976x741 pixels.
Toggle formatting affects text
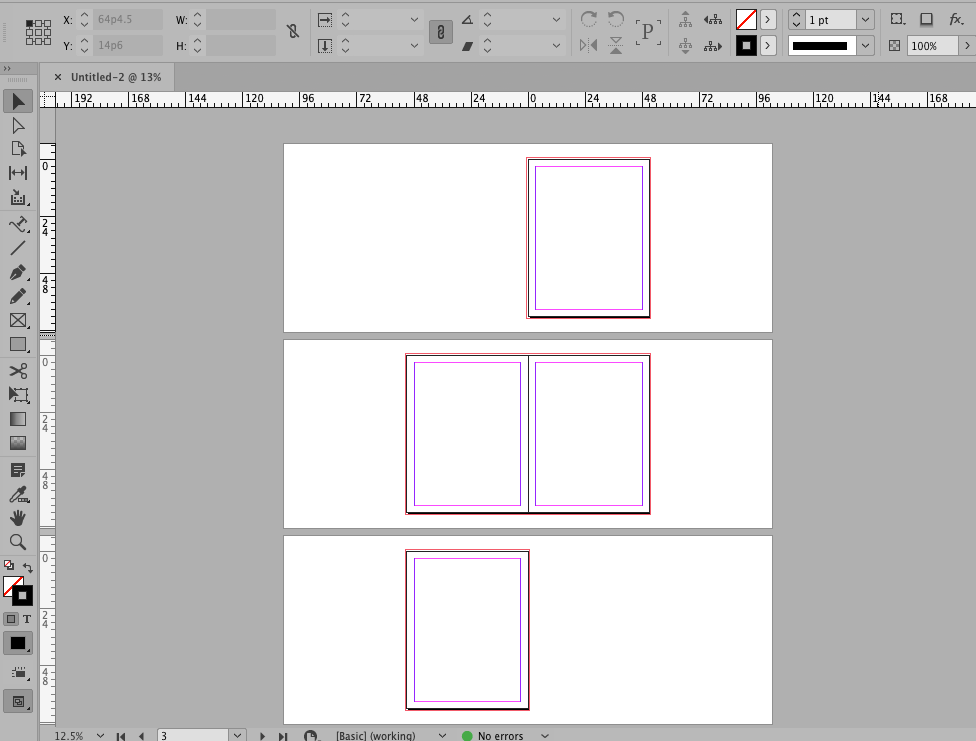[27, 619]
